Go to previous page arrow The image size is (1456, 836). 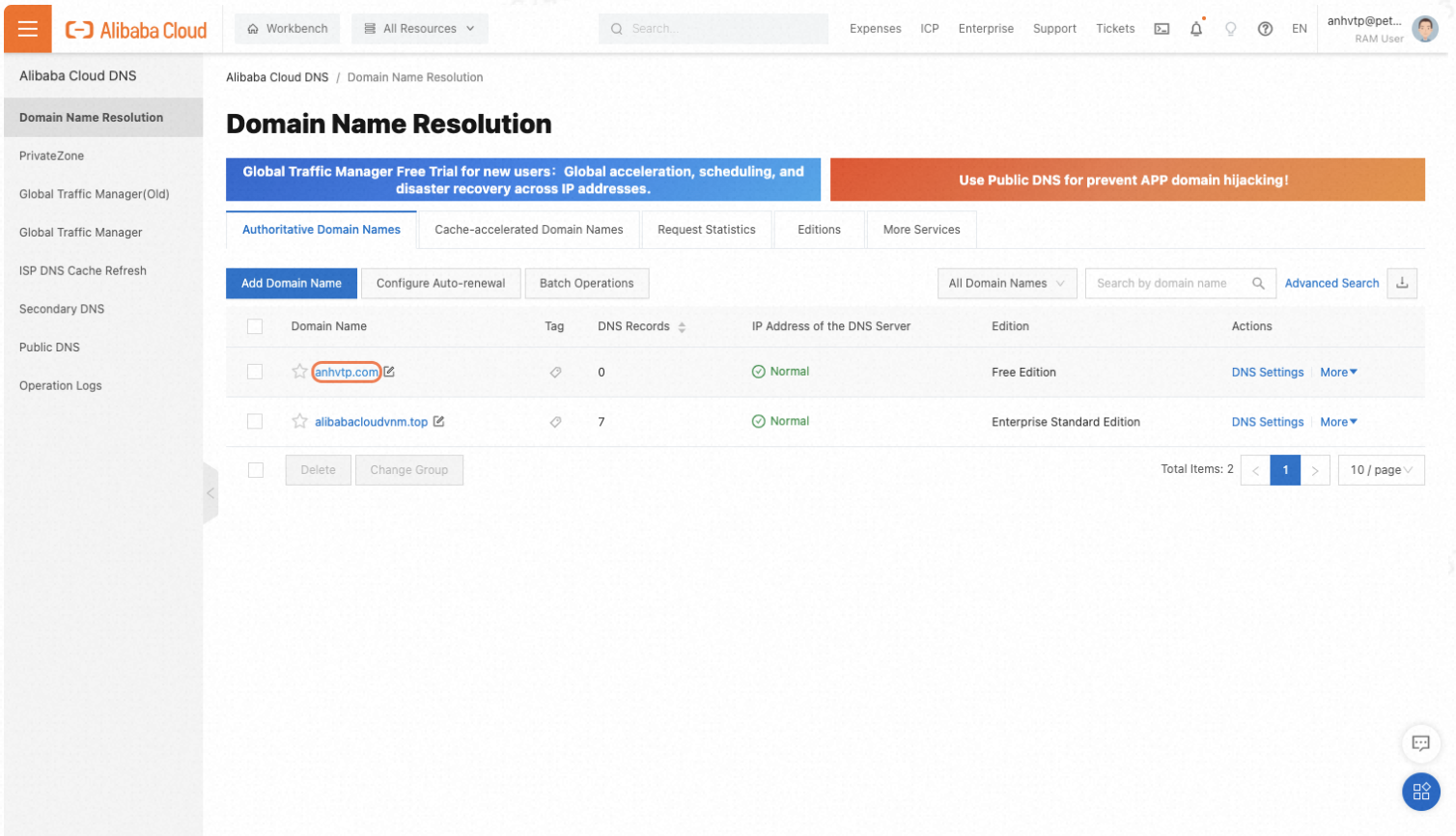pyautogui.click(x=1255, y=470)
